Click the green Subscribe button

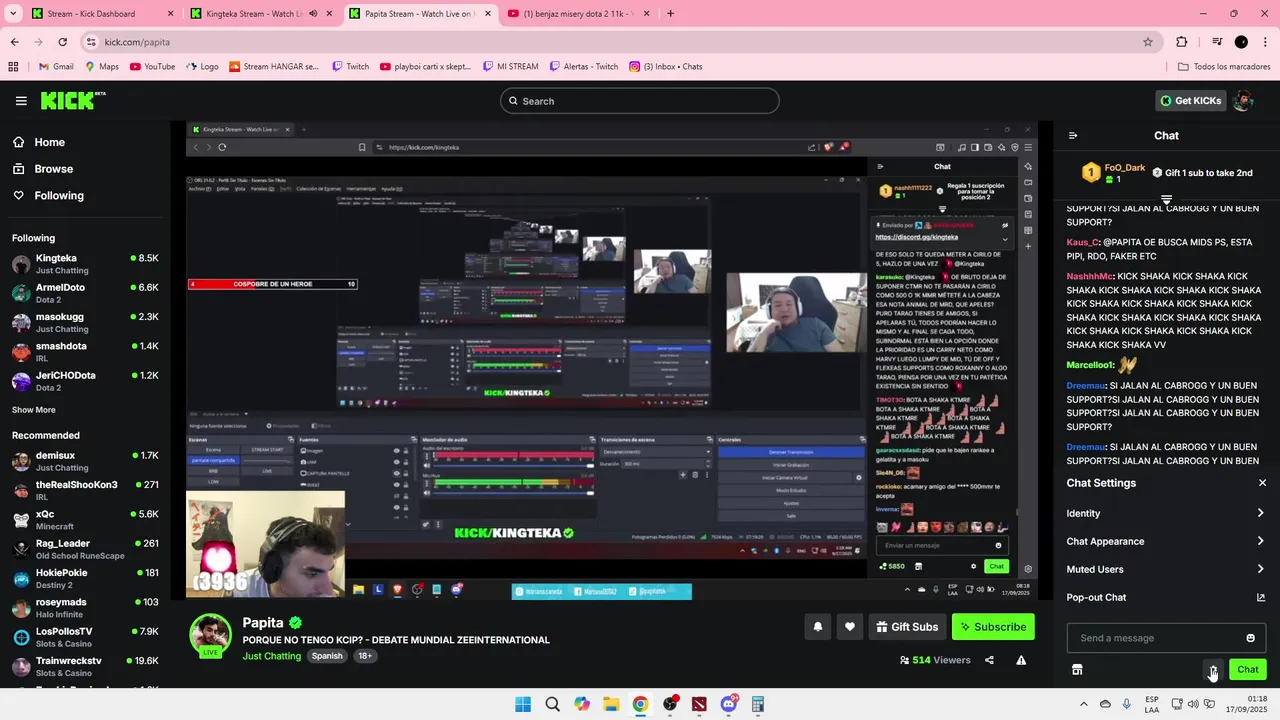993,627
